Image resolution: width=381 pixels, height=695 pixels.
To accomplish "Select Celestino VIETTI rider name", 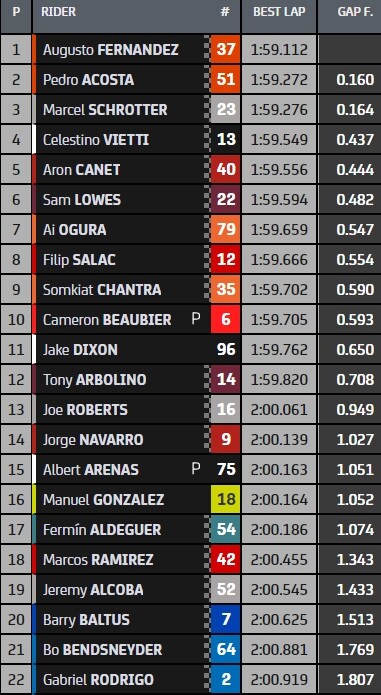I will click(96, 140).
